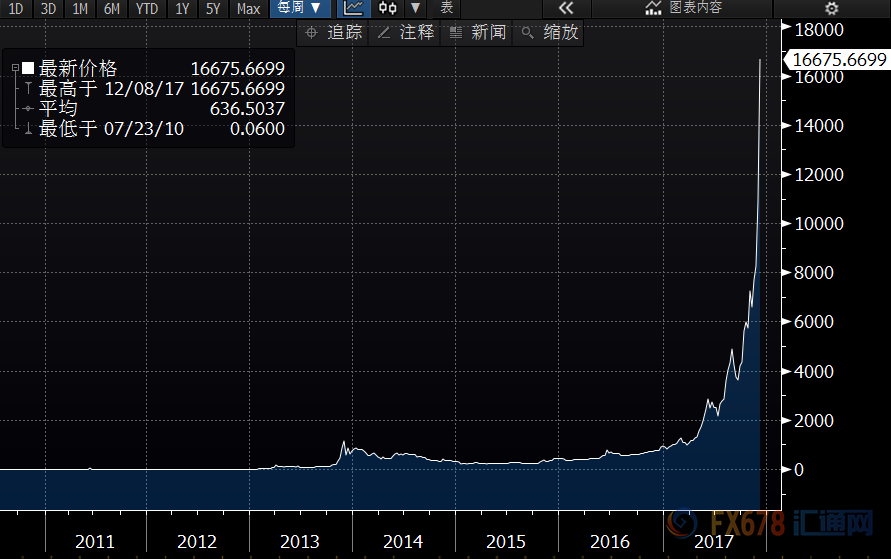This screenshot has width=891, height=559.
Task: Select the YTD time range tab
Action: (x=147, y=8)
